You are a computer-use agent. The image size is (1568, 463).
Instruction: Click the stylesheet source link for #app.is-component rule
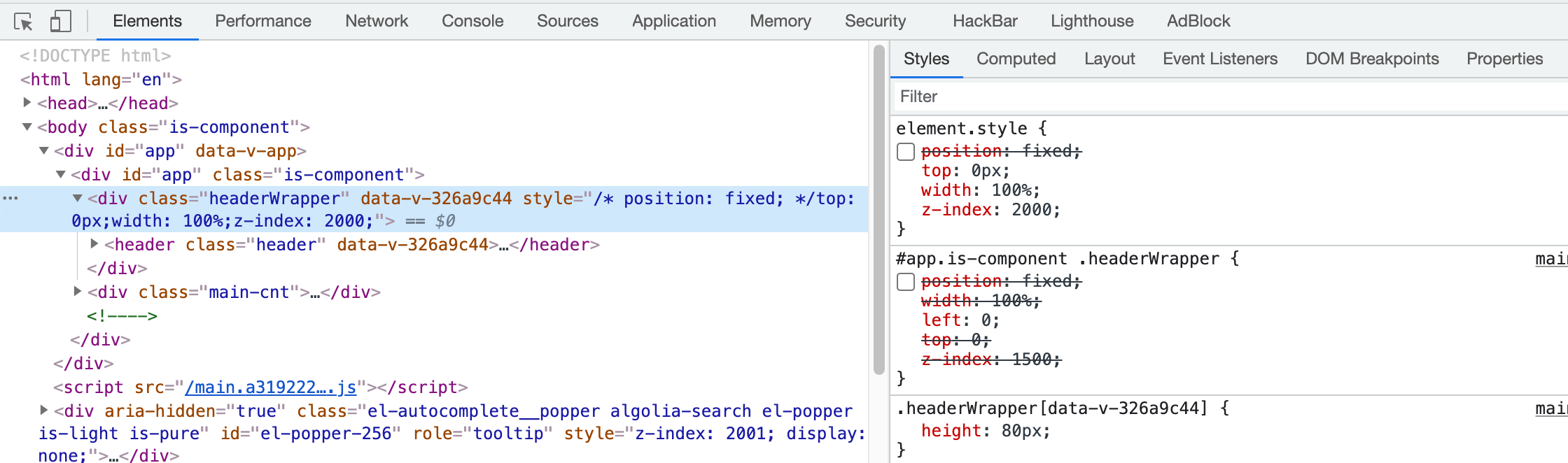point(1551,259)
